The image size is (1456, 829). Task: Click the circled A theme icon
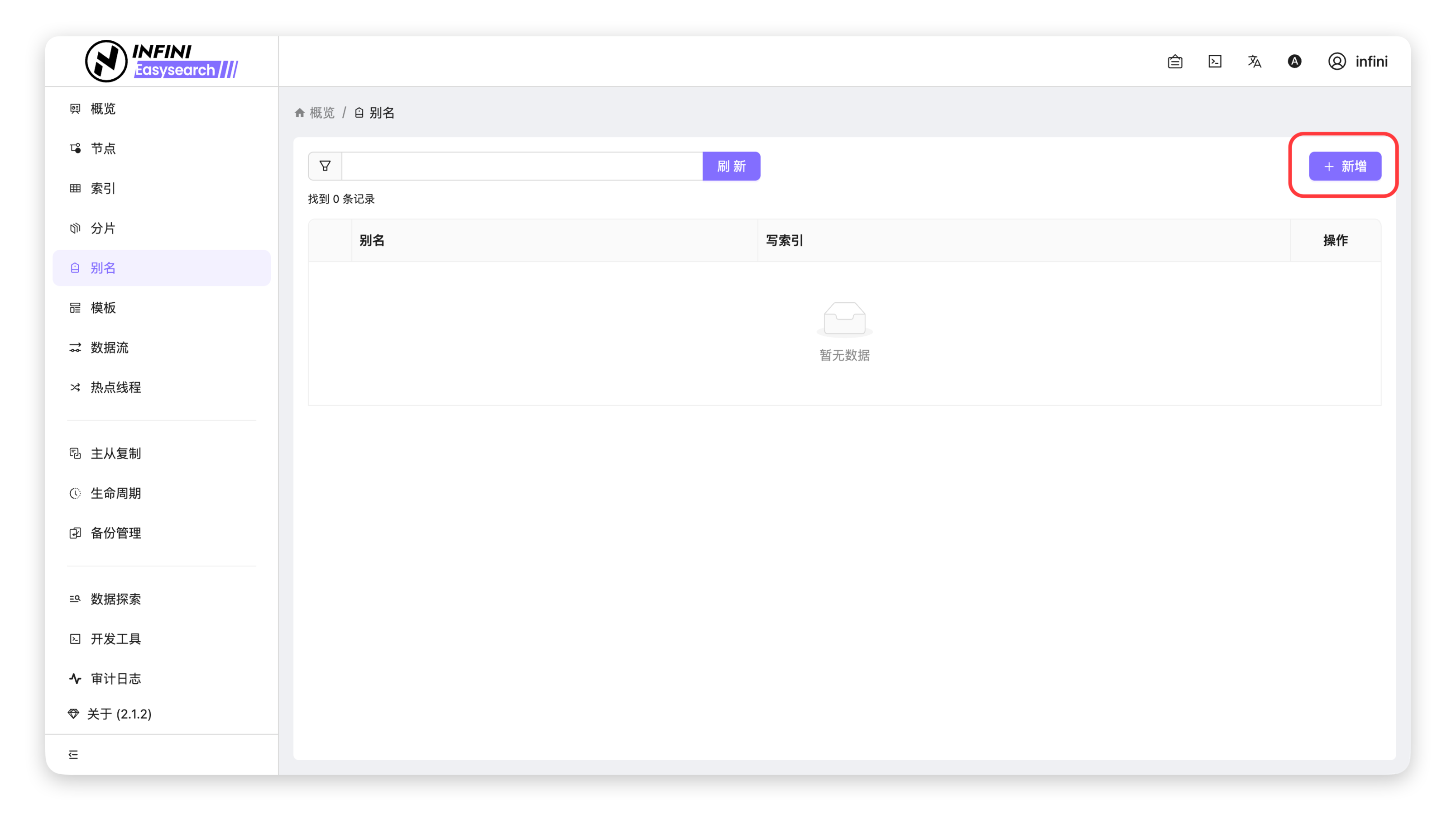(x=1294, y=62)
